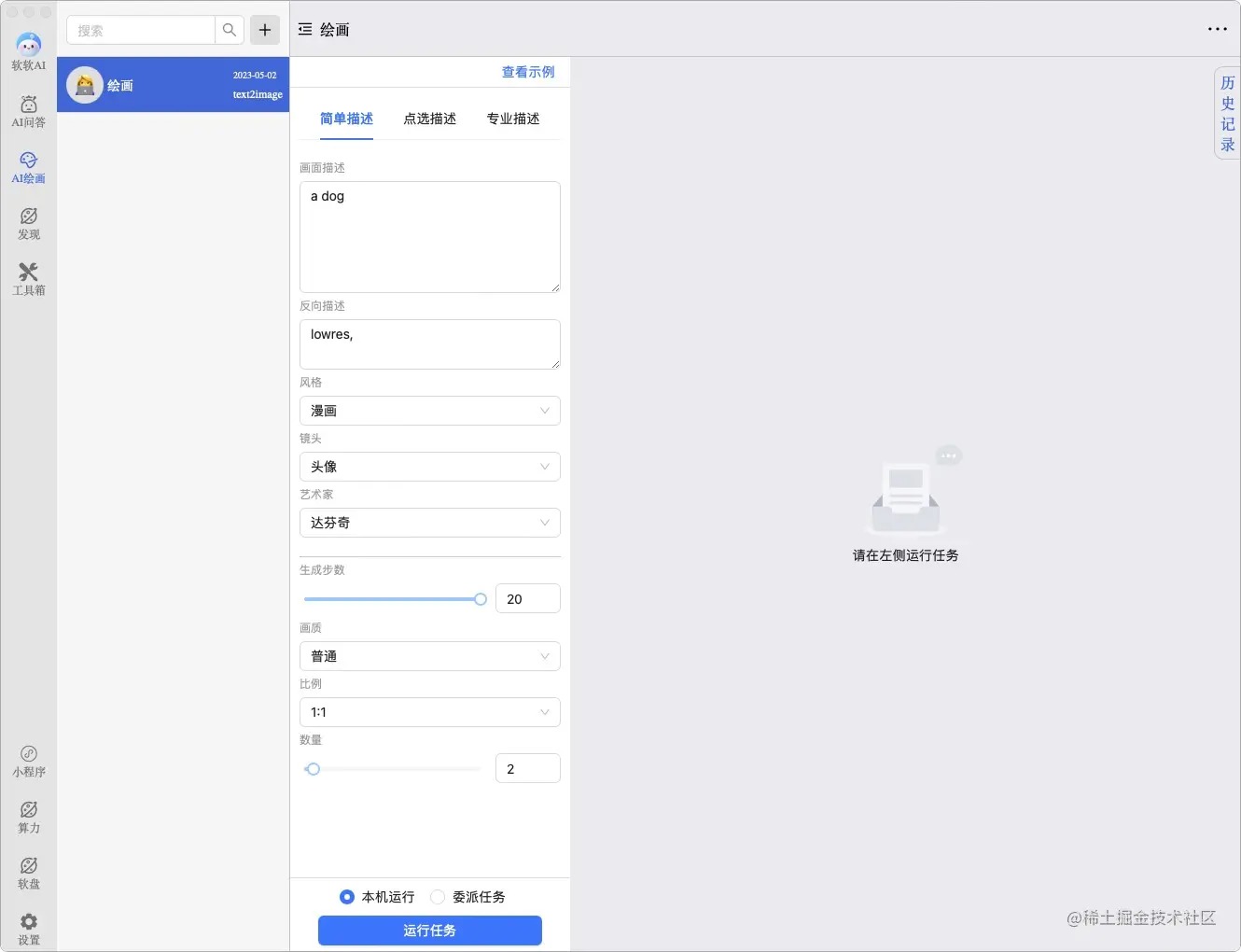Click the 绘画 task avatar
Screen dimensions: 1241x952
pyautogui.click(x=85, y=85)
